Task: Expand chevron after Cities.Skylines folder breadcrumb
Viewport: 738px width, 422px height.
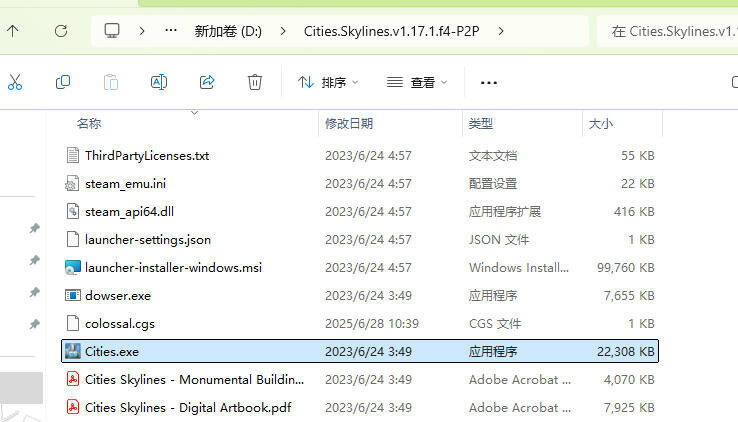Action: pyautogui.click(x=501, y=32)
